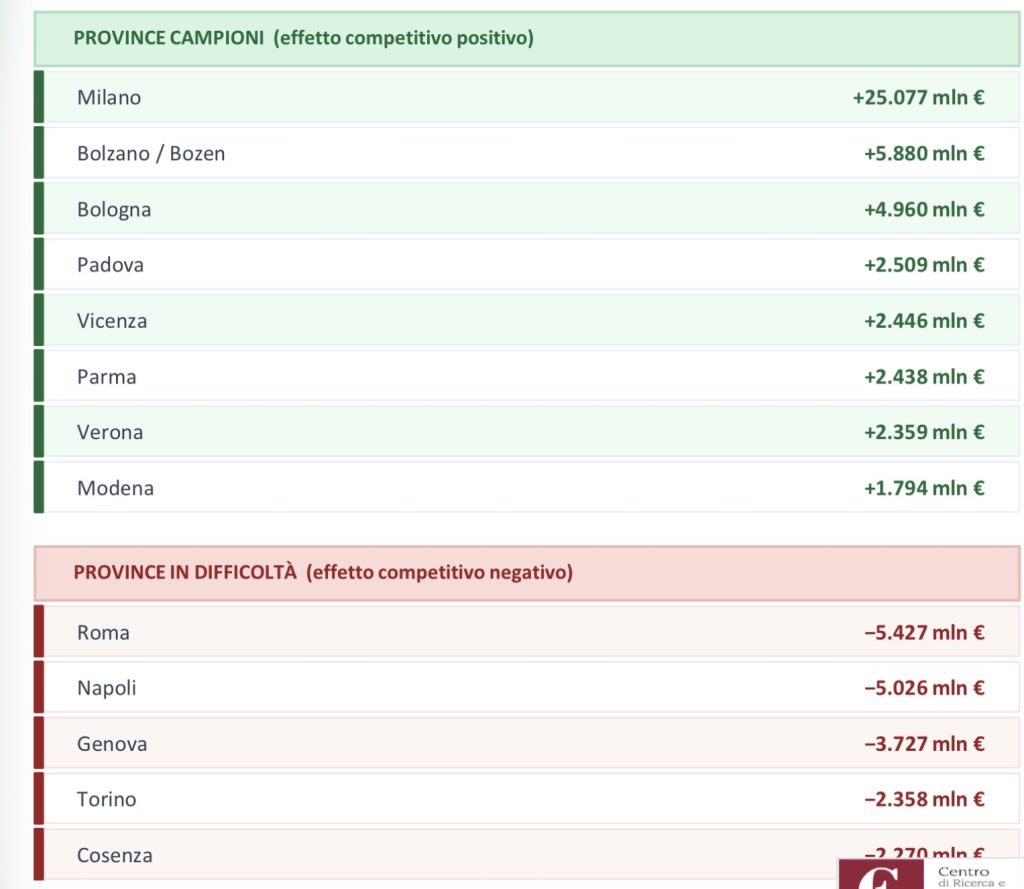Viewport: 1024px width, 889px height.
Task: Select the Genova province name
Action: [x=112, y=744]
